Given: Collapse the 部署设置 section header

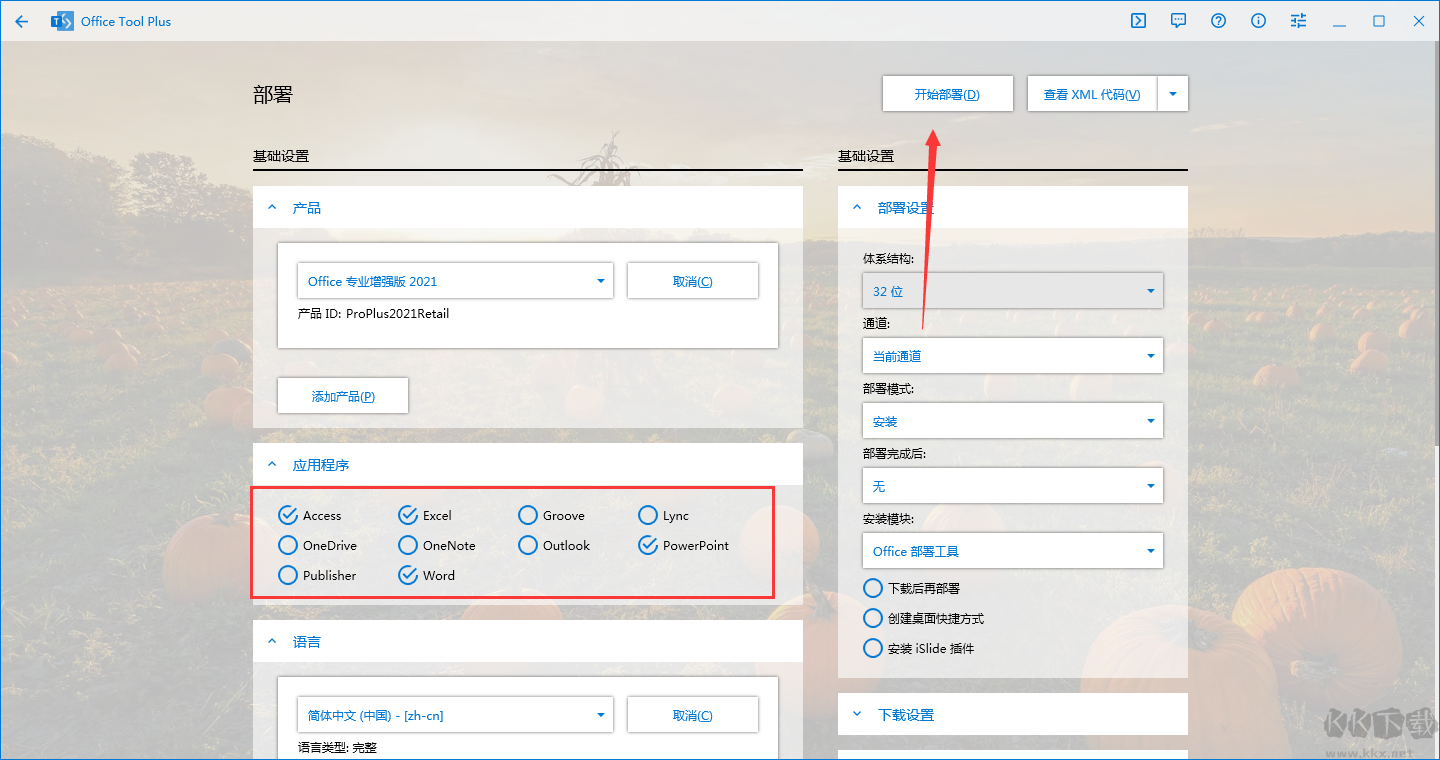Looking at the screenshot, I should (857, 207).
